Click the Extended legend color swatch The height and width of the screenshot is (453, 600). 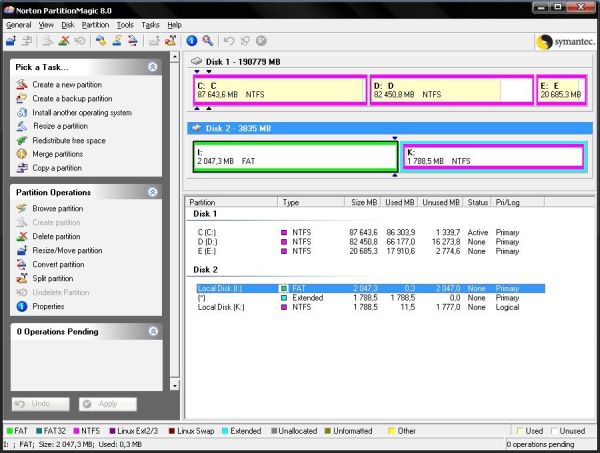click(x=225, y=431)
